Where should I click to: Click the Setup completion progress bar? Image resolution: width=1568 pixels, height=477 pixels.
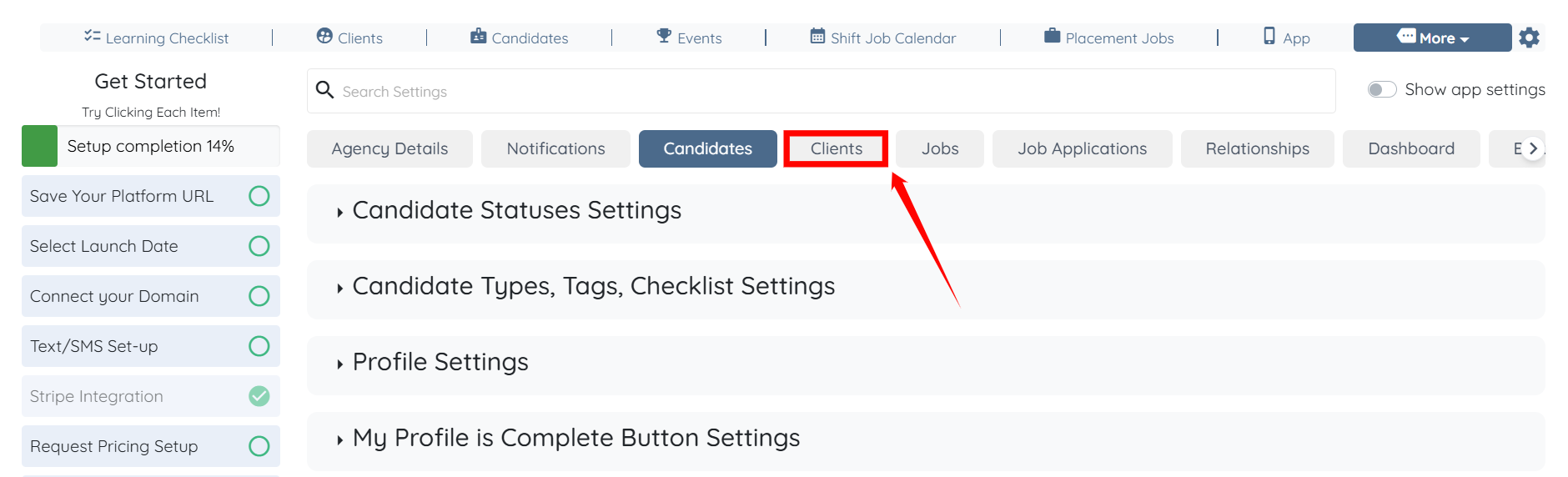click(150, 146)
